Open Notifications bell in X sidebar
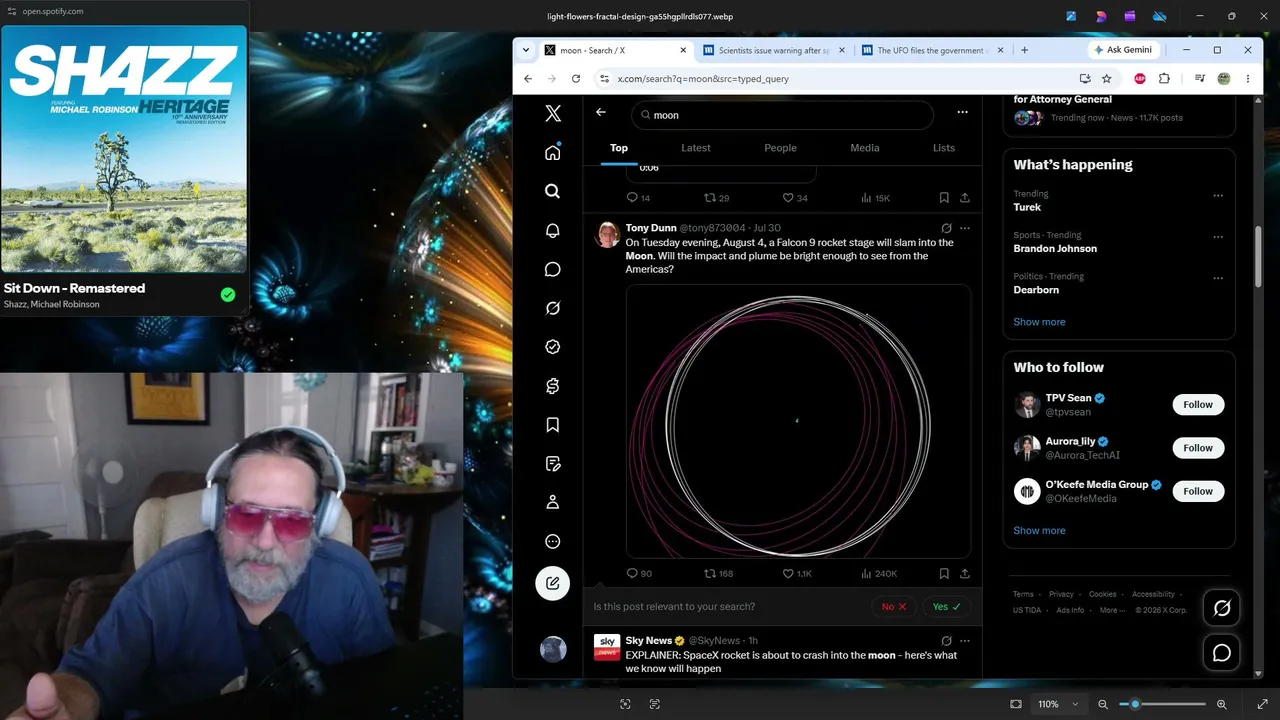The height and width of the screenshot is (720, 1280). (x=552, y=230)
